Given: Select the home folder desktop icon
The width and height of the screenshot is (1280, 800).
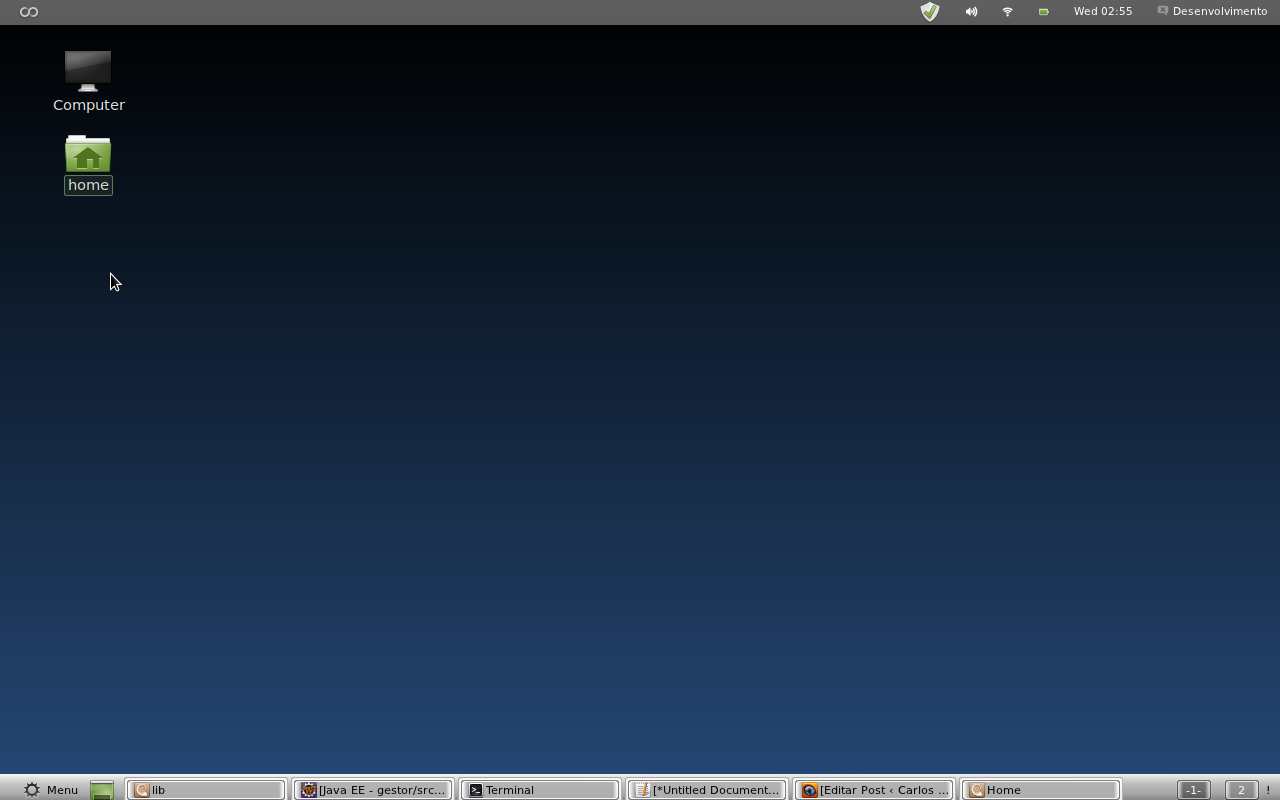Looking at the screenshot, I should click(x=88, y=164).
